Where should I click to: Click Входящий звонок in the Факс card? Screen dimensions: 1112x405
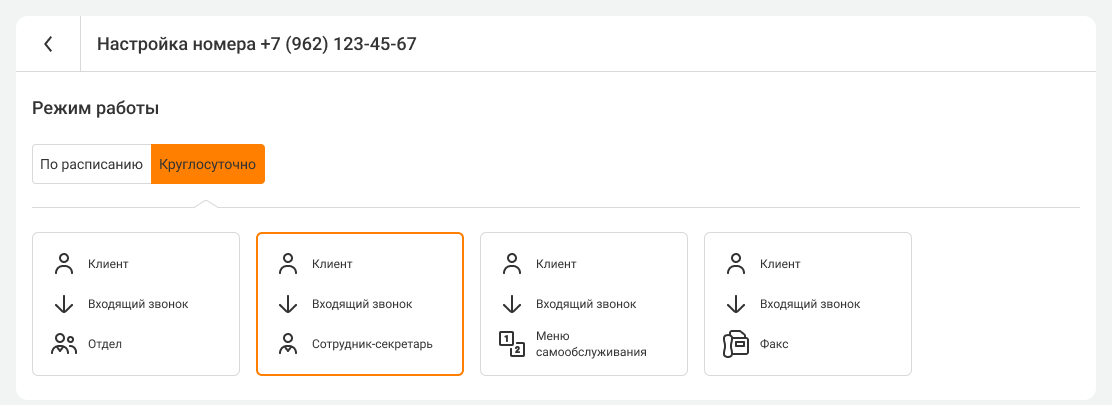810,304
